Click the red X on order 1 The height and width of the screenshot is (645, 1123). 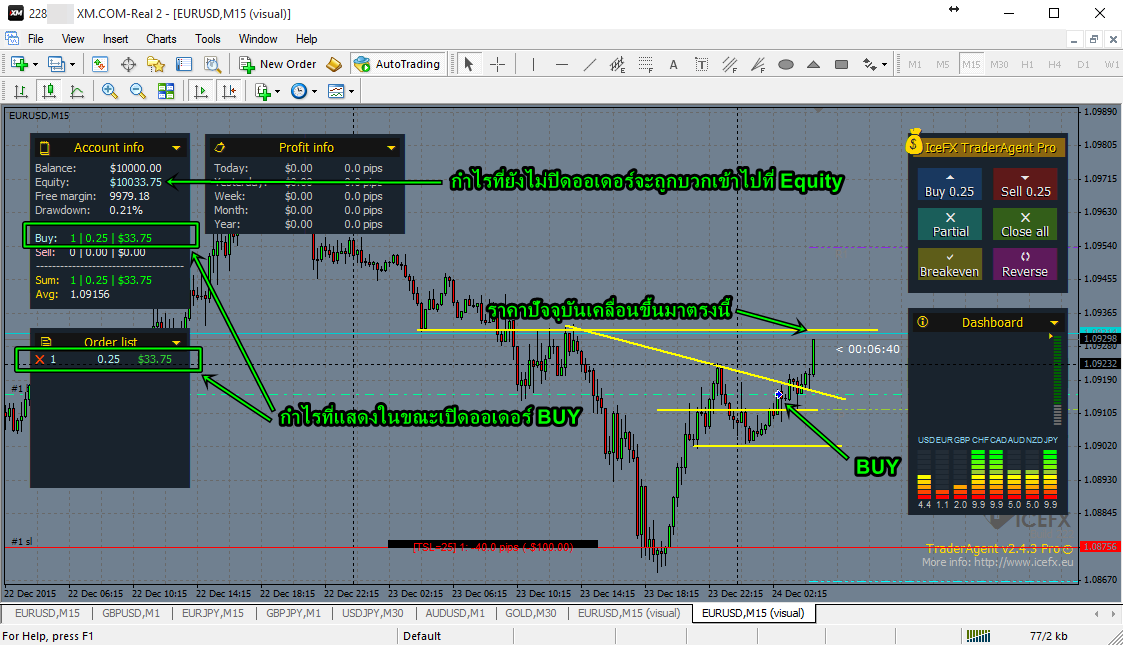pyautogui.click(x=40, y=359)
